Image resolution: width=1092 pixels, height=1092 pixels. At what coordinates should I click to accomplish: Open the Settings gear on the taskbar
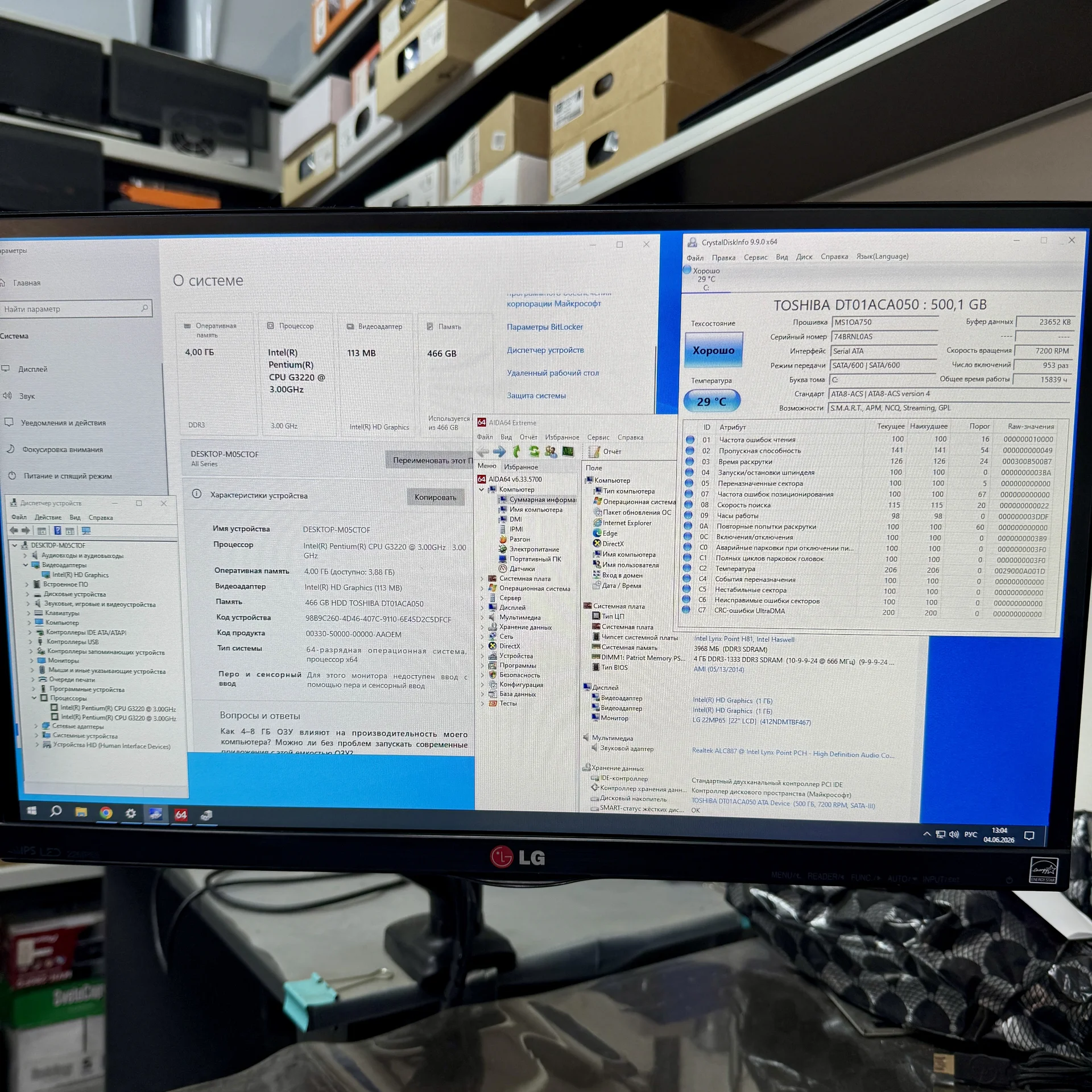point(131,813)
